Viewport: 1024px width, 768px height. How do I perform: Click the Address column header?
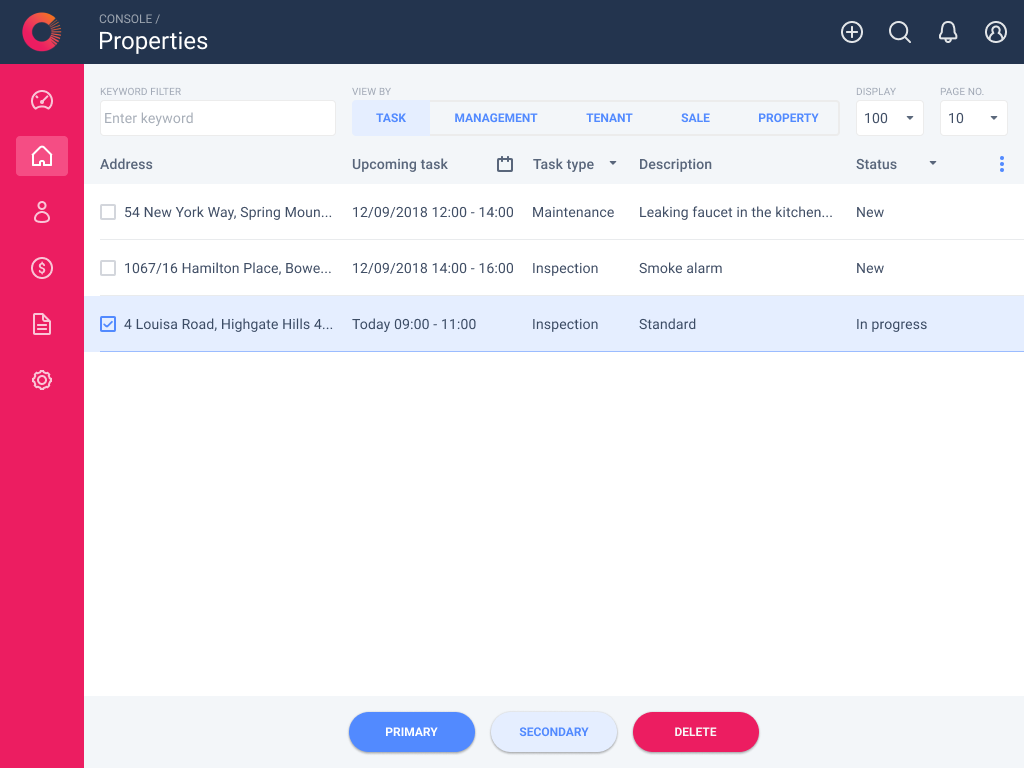click(126, 164)
